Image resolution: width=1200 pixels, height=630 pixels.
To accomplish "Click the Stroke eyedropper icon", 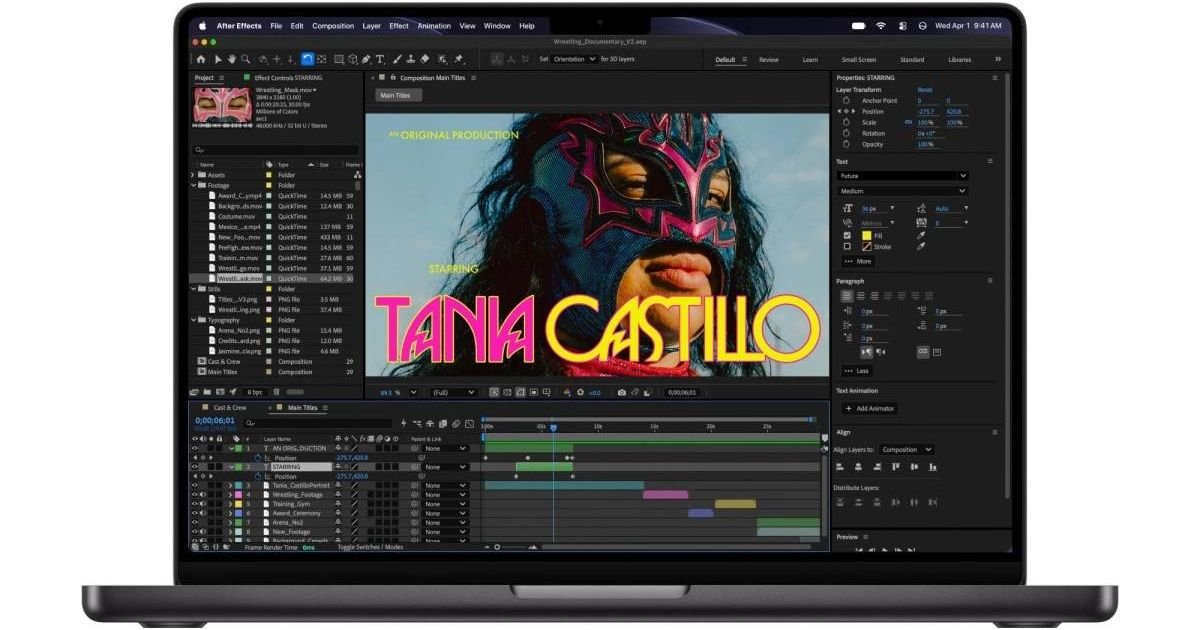I will pyautogui.click(x=921, y=246).
